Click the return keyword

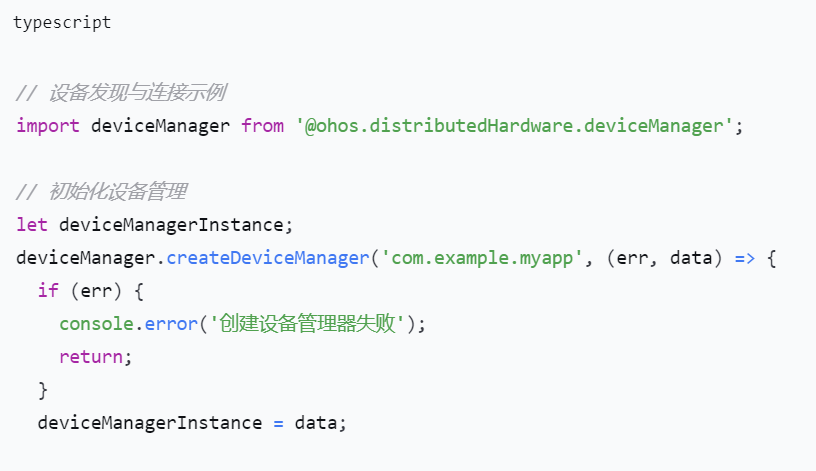tap(91, 356)
